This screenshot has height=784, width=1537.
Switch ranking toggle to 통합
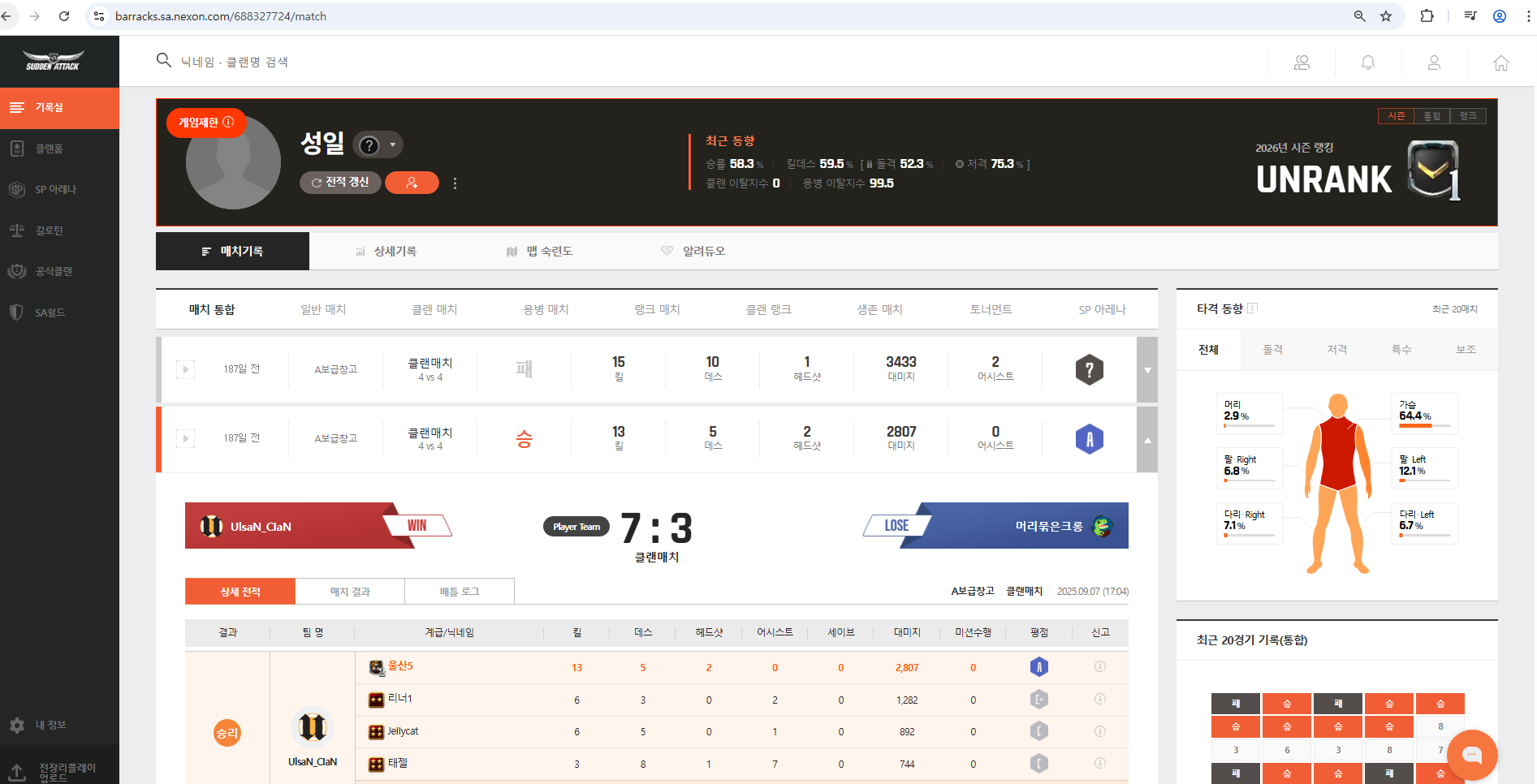coord(1432,116)
